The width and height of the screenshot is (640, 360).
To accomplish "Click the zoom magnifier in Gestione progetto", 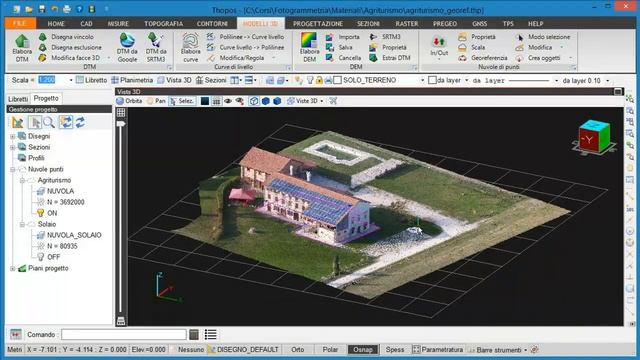I will pyautogui.click(x=49, y=122).
